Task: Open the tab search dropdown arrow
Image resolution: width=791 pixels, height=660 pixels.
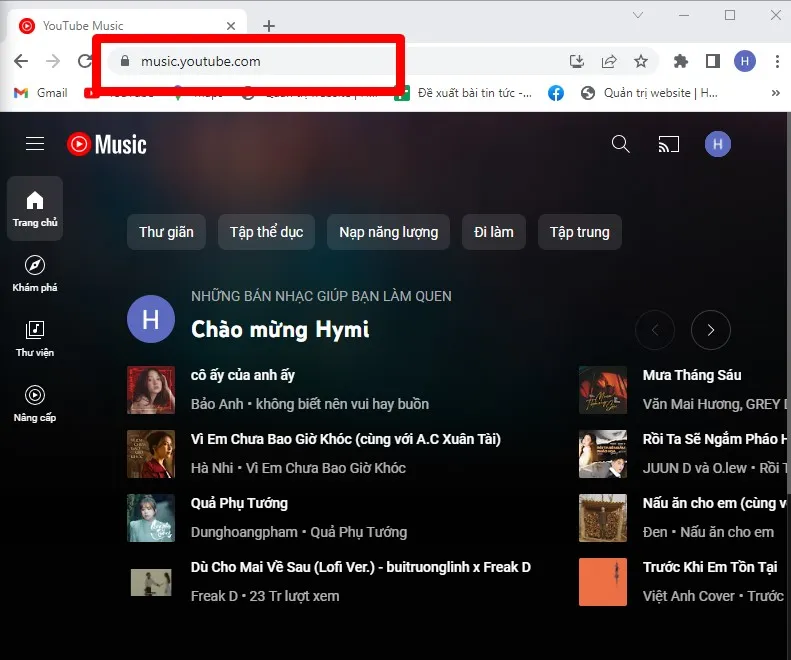Action: click(x=638, y=15)
